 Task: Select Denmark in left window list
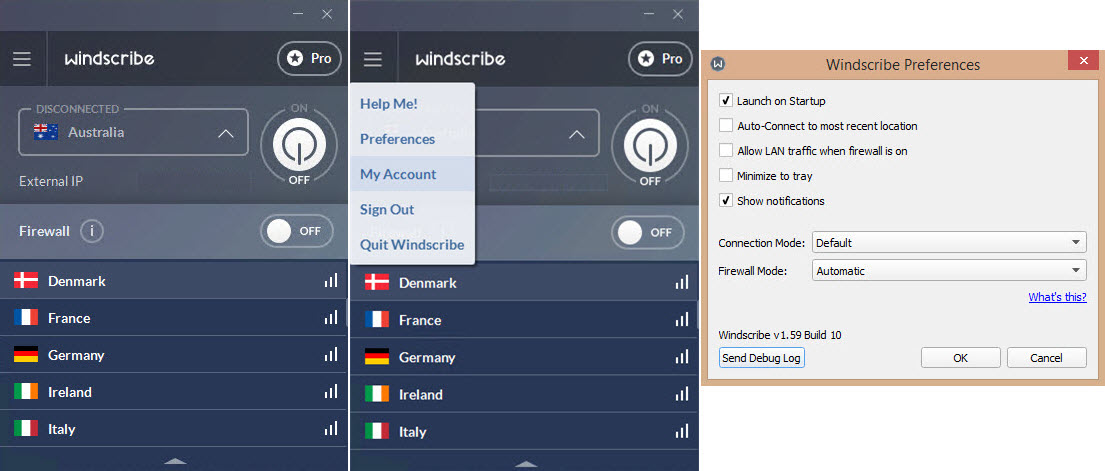(x=173, y=281)
